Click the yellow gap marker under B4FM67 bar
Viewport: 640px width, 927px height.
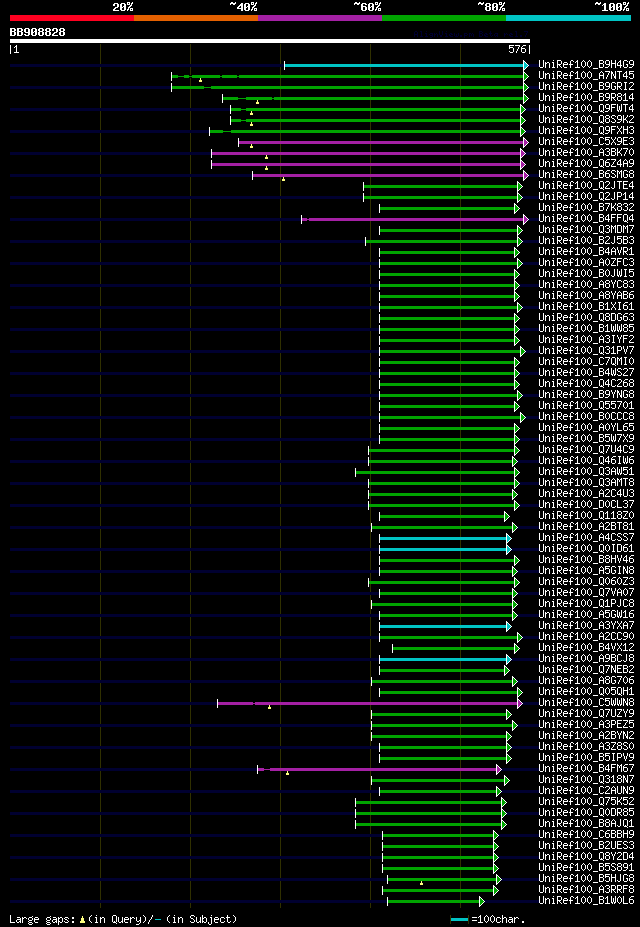point(287,773)
